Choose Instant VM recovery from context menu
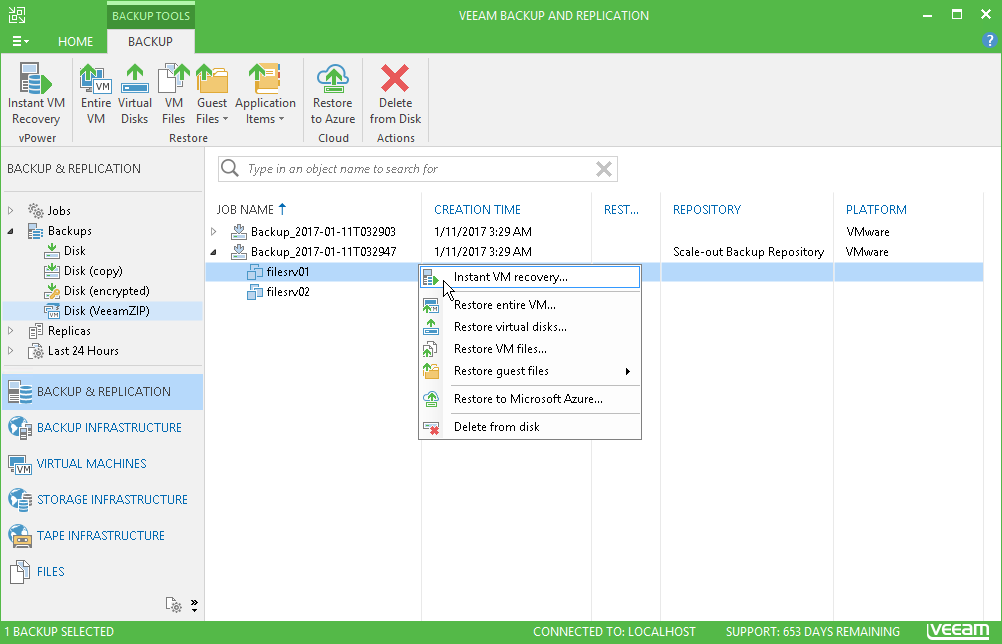The width and height of the screenshot is (1002, 644). pyautogui.click(x=530, y=277)
